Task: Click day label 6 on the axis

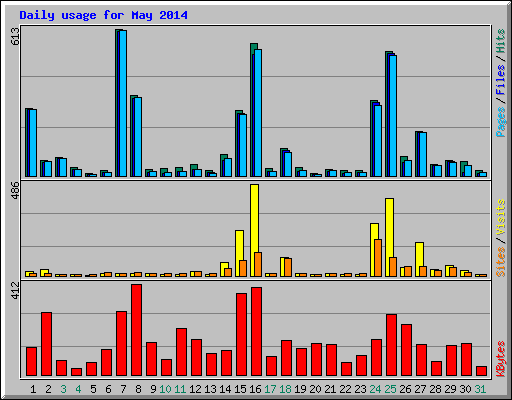Action: click(x=108, y=389)
